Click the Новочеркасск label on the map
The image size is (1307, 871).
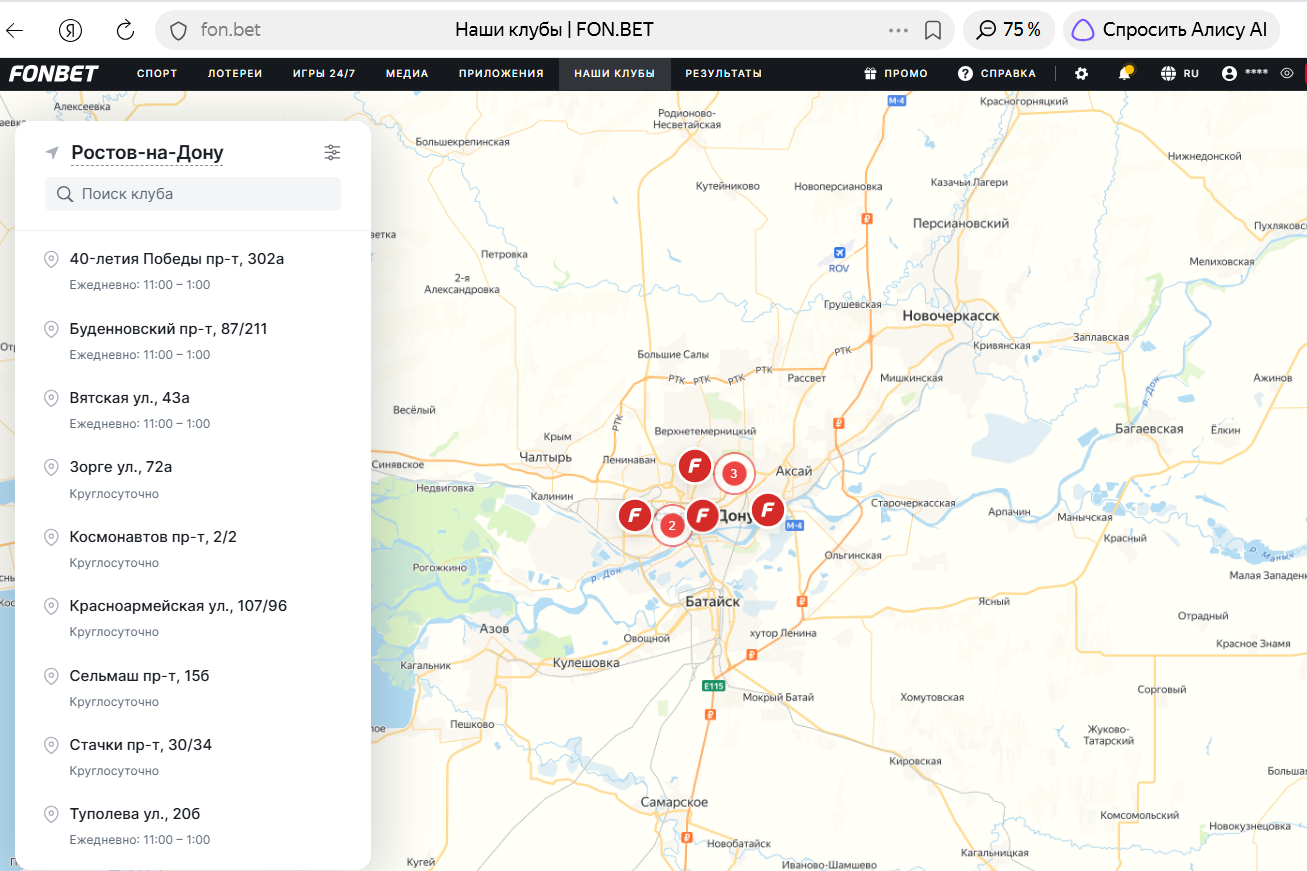click(x=950, y=316)
